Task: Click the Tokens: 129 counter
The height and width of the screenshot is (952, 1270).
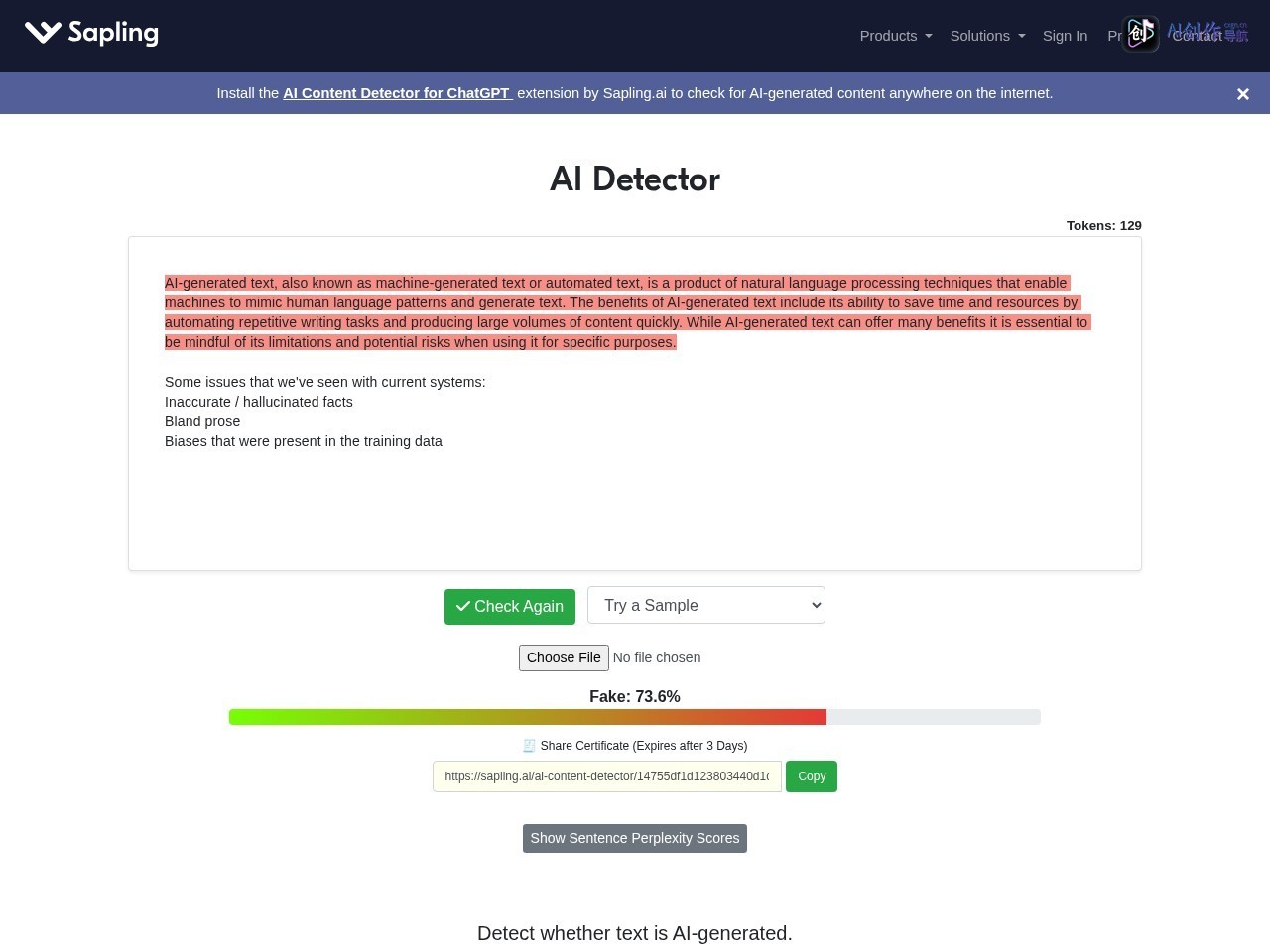Action: pos(1104,225)
